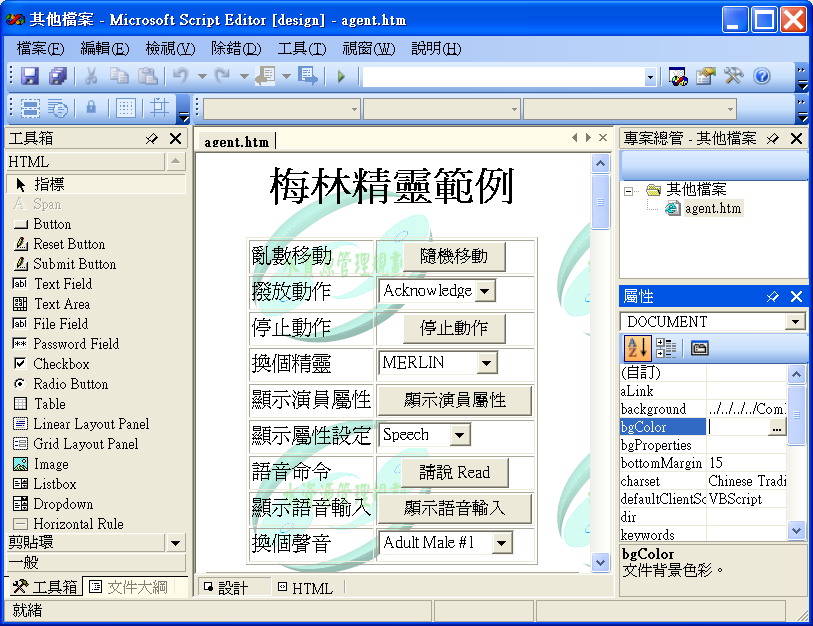The width and height of the screenshot is (813, 626).
Task: Open the bgColor picker ellipsis button
Action: (777, 427)
